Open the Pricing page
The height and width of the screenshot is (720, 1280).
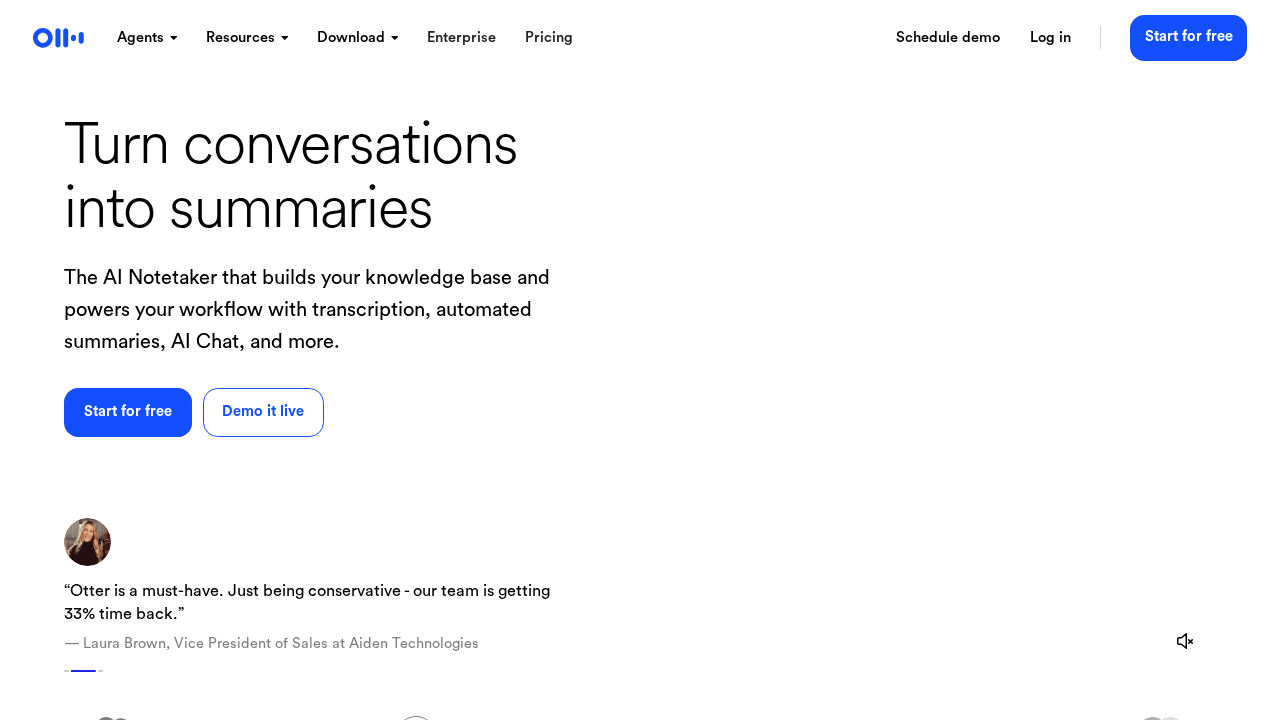coord(548,38)
